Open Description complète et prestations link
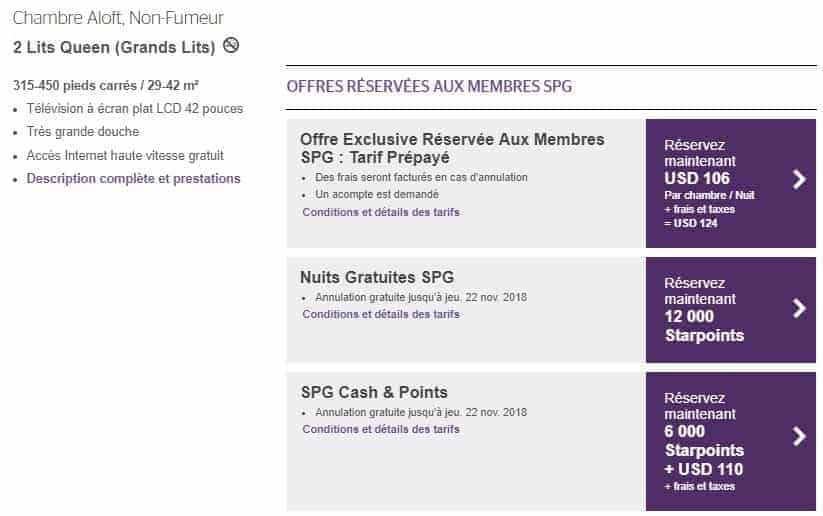Image resolution: width=823 pixels, height=516 pixels. pyautogui.click(x=133, y=179)
